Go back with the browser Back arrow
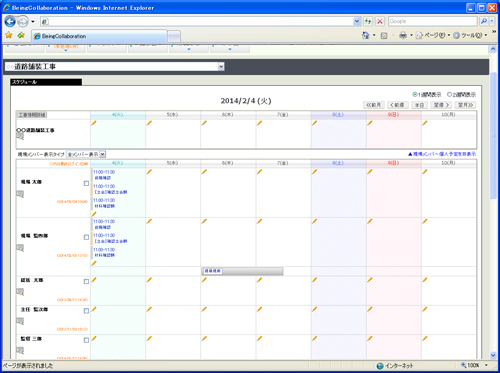The width and height of the screenshot is (500, 373). 10,22
